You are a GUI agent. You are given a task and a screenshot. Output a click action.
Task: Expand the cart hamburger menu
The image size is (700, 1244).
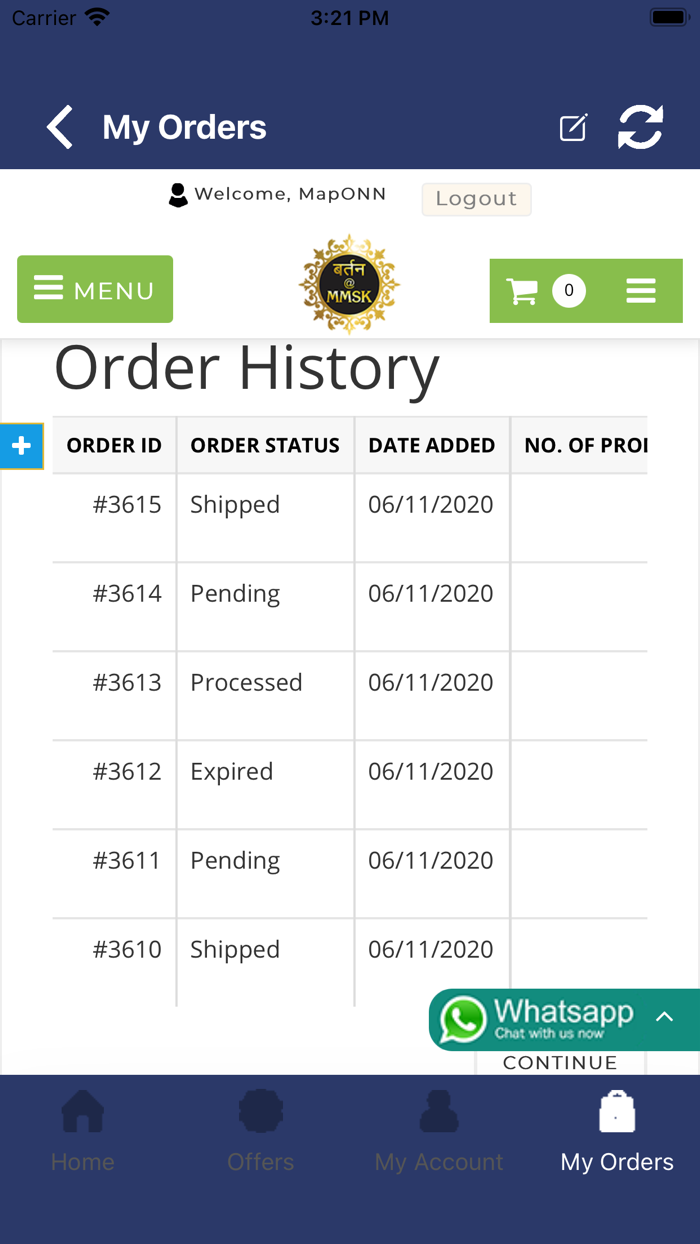(x=641, y=291)
